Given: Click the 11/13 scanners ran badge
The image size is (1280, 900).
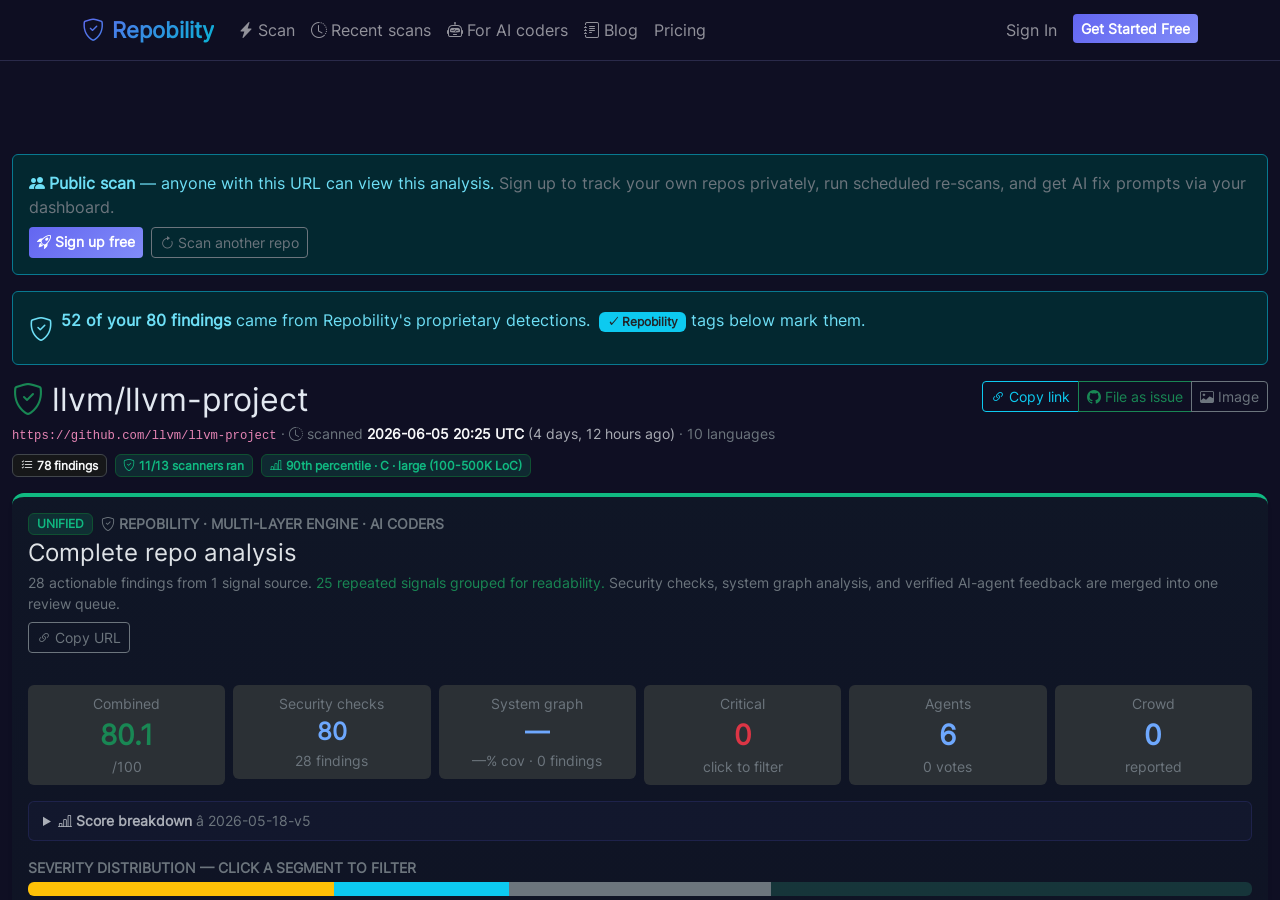Looking at the screenshot, I should [184, 465].
